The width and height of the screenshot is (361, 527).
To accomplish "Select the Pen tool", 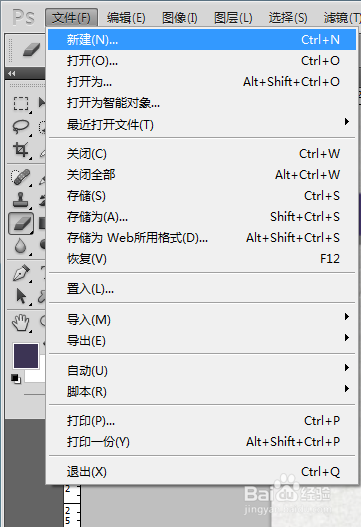I will coord(21,273).
